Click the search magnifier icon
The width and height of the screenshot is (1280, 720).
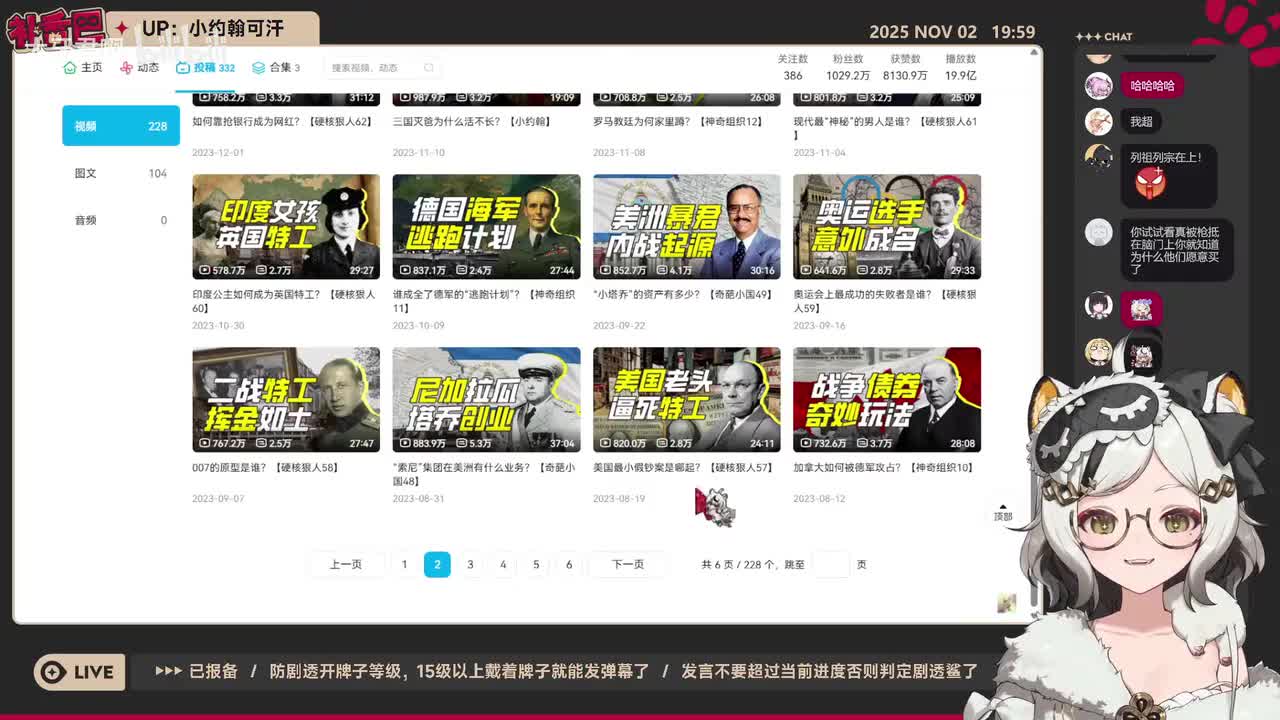click(x=429, y=68)
